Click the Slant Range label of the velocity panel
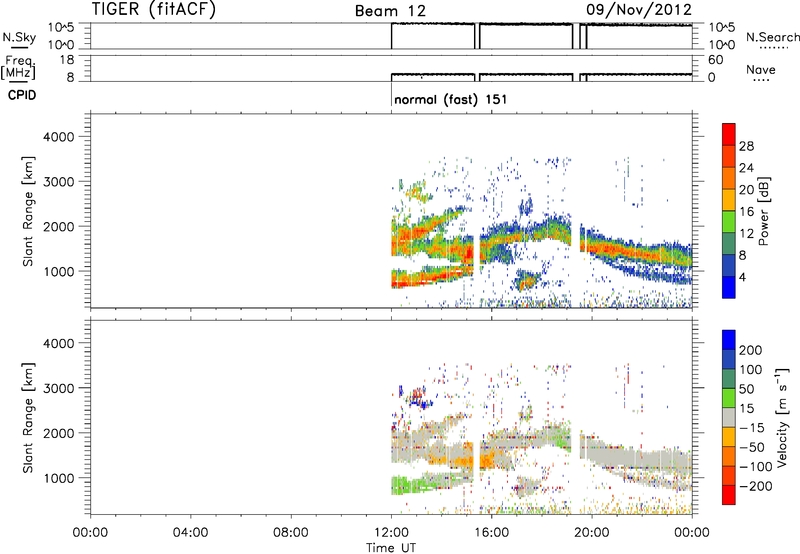 pyautogui.click(x=28, y=418)
